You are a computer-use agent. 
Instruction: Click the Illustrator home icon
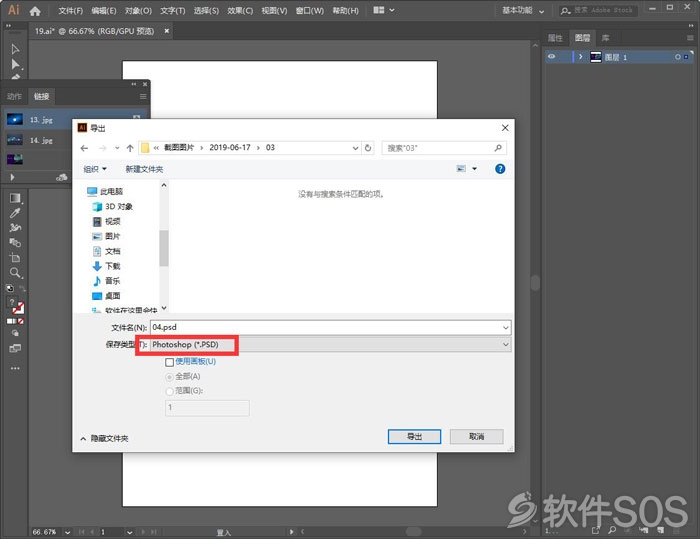tap(35, 11)
